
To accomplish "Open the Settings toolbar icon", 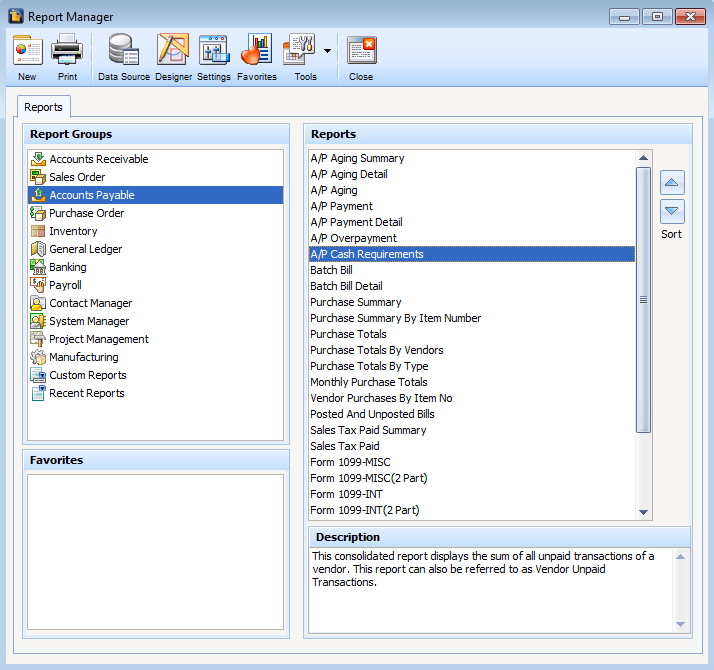I will tap(214, 50).
